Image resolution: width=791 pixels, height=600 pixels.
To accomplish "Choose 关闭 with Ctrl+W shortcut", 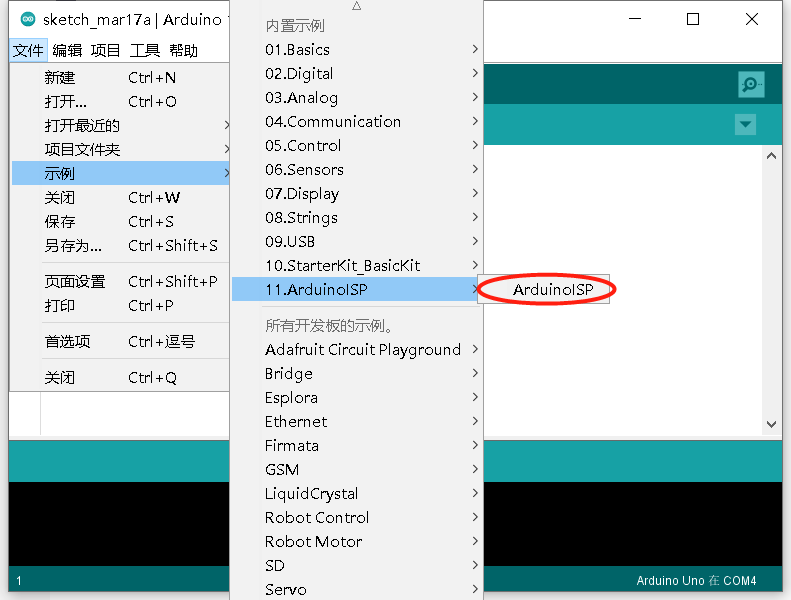I will (121, 197).
